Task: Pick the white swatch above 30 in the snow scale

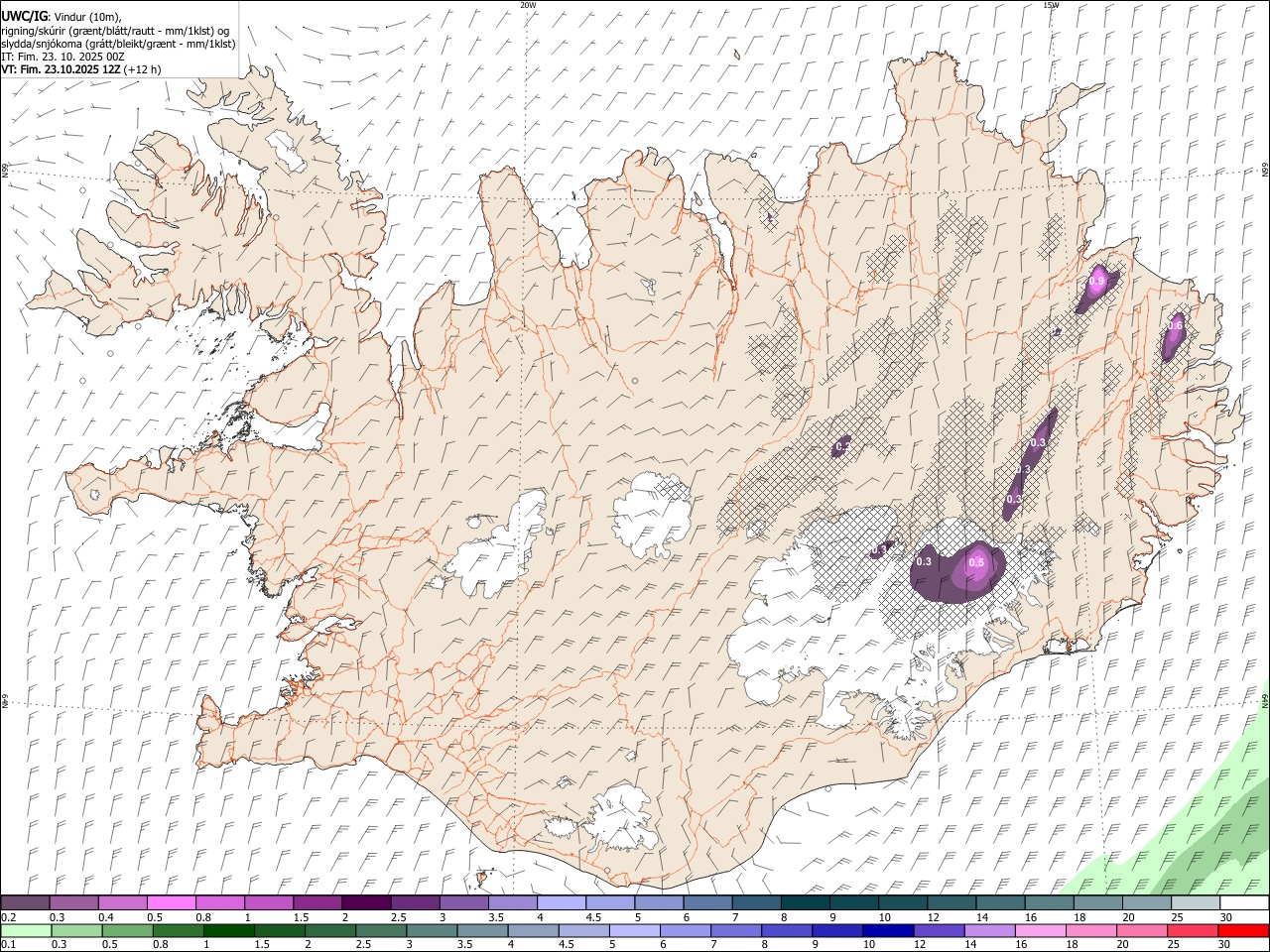Action: (1244, 903)
